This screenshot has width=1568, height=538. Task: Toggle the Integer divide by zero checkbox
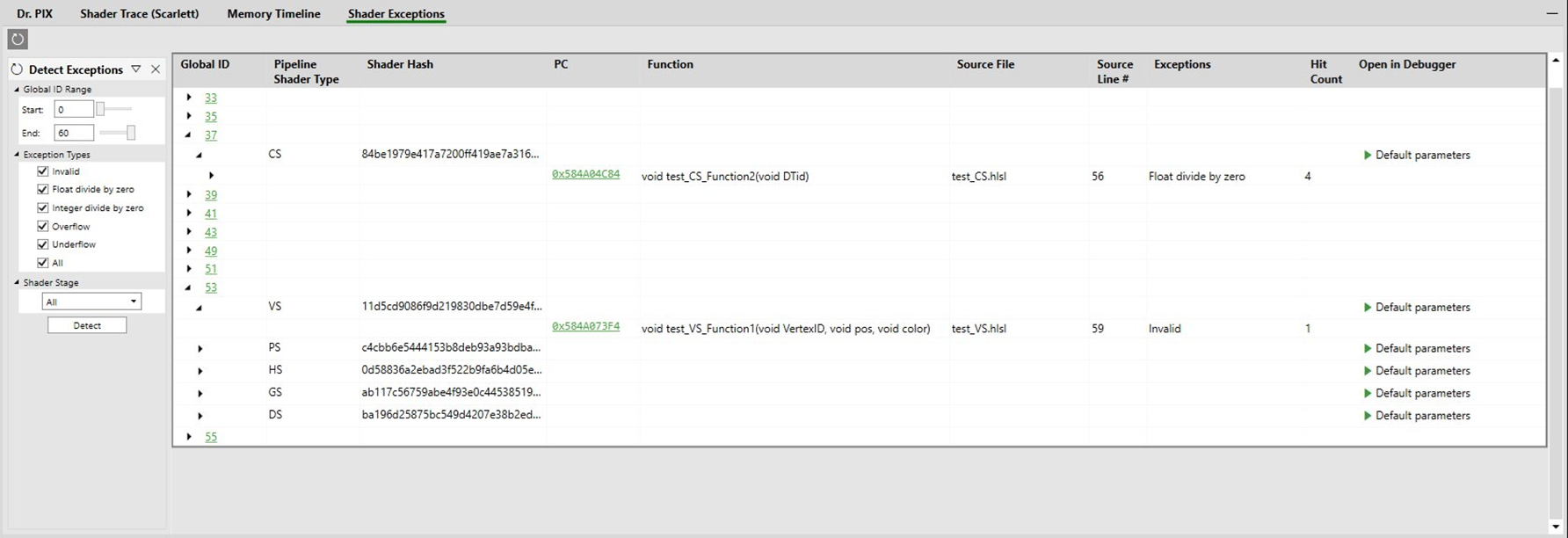coord(42,207)
